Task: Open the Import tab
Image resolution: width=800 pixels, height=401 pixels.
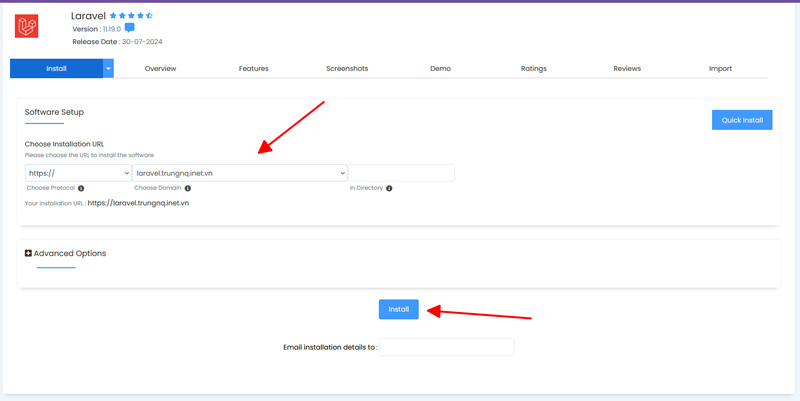Action: point(720,68)
